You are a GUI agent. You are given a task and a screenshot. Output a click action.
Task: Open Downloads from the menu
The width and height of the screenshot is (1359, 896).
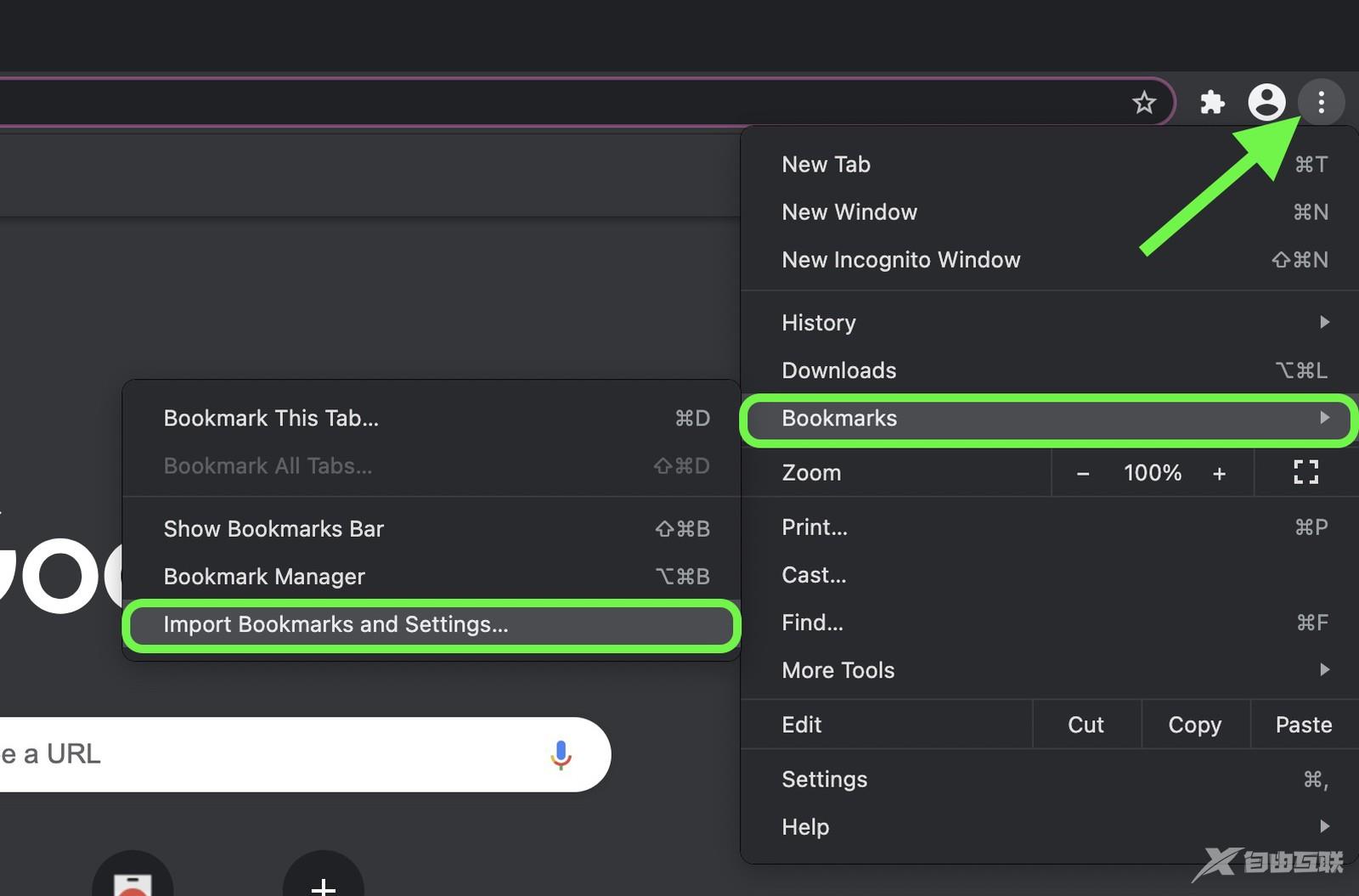pyautogui.click(x=1050, y=370)
